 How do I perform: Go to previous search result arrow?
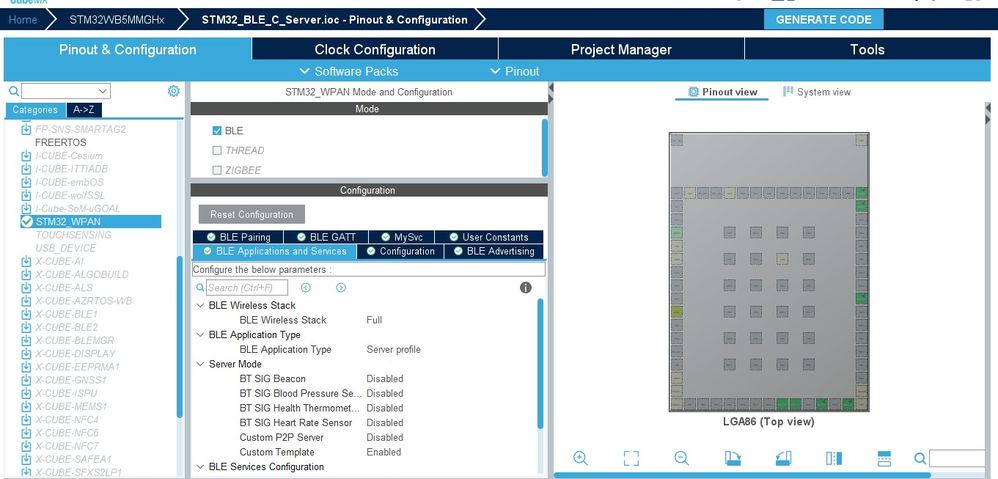(x=306, y=288)
